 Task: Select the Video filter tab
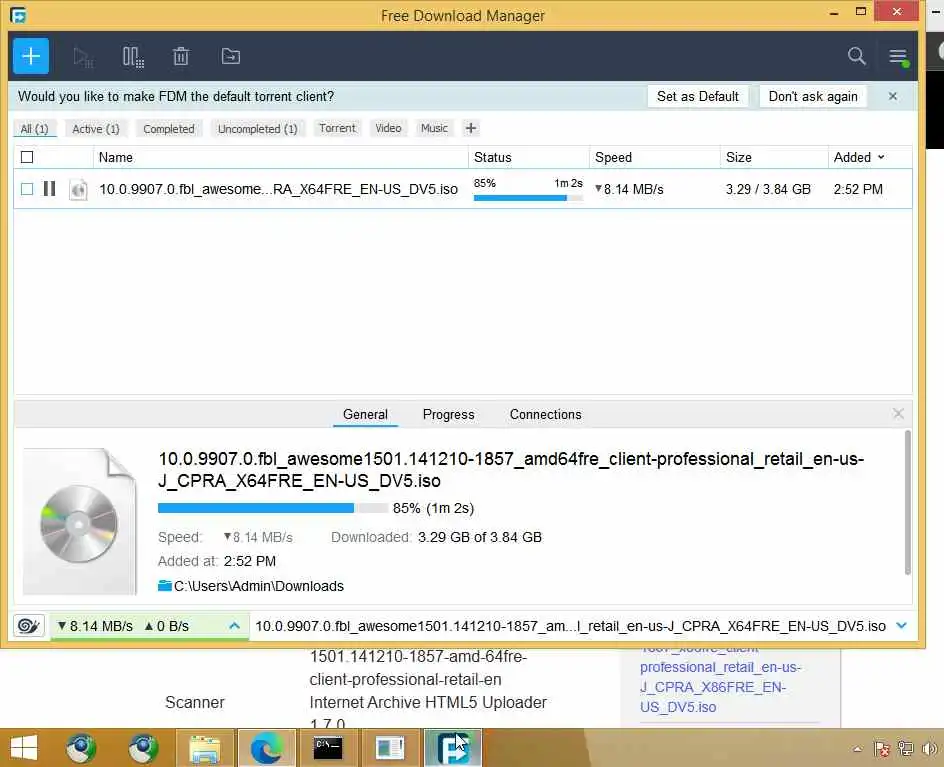[x=388, y=128]
